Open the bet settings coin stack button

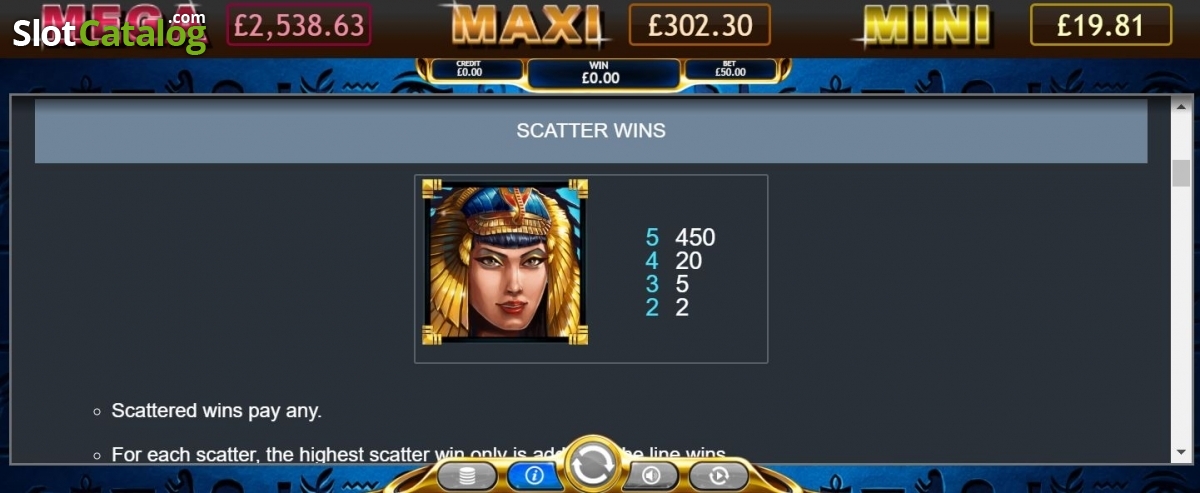point(467,476)
